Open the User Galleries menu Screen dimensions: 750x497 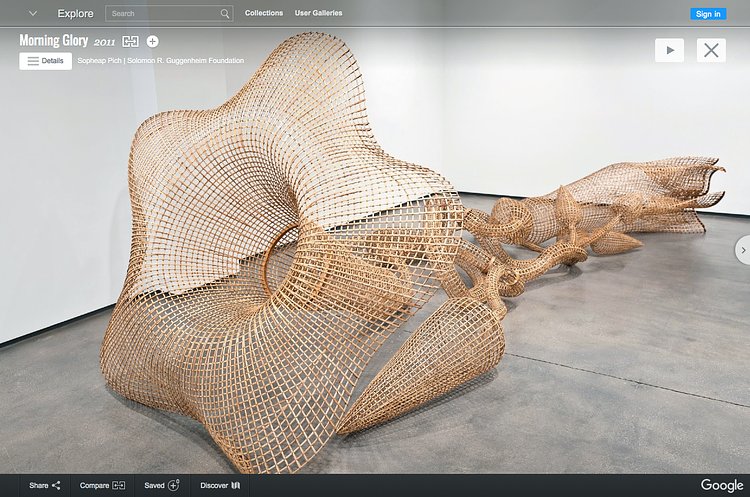[x=320, y=14]
